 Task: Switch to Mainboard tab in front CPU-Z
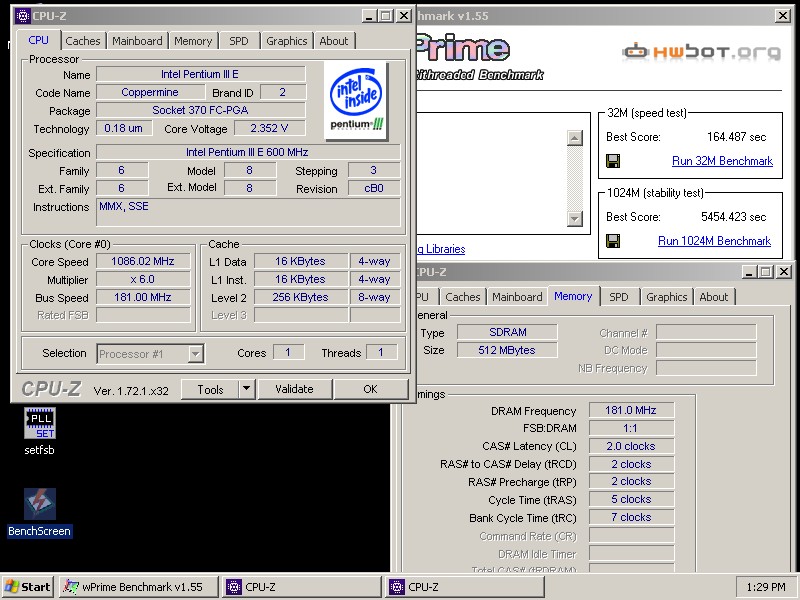[137, 41]
